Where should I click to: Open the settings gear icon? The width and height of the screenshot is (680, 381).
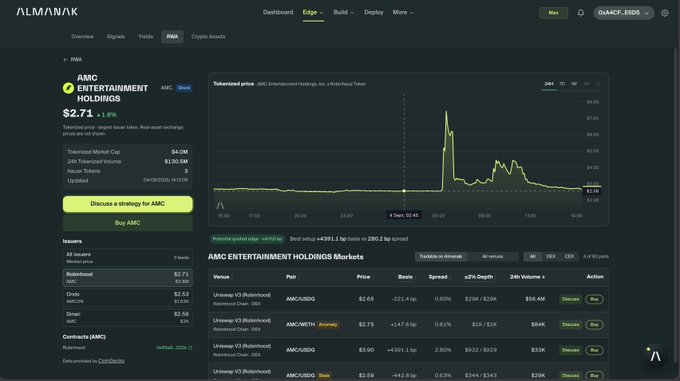click(664, 13)
